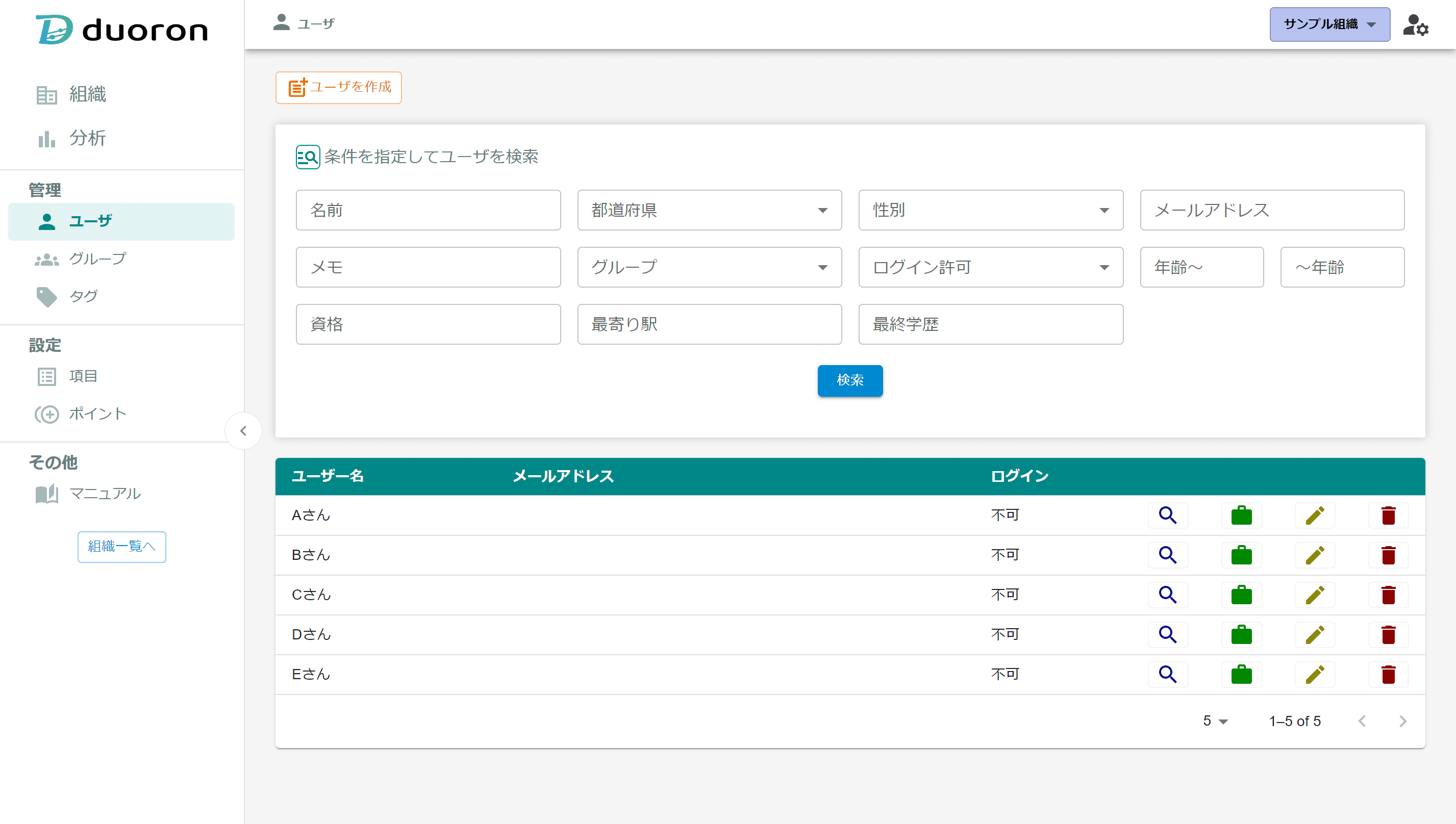Screen dimensions: 1456x824
Task: Click the Aさん user name
Action: pos(311,515)
